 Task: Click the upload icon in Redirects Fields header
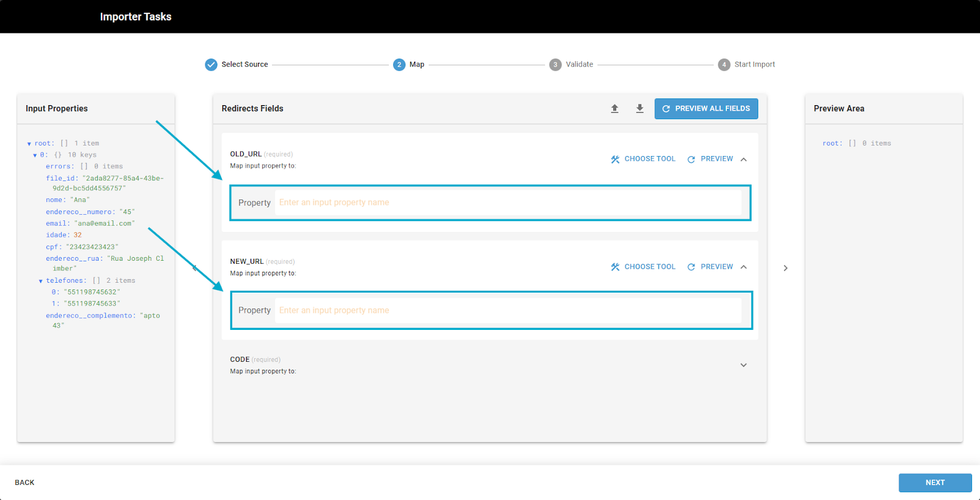click(615, 109)
